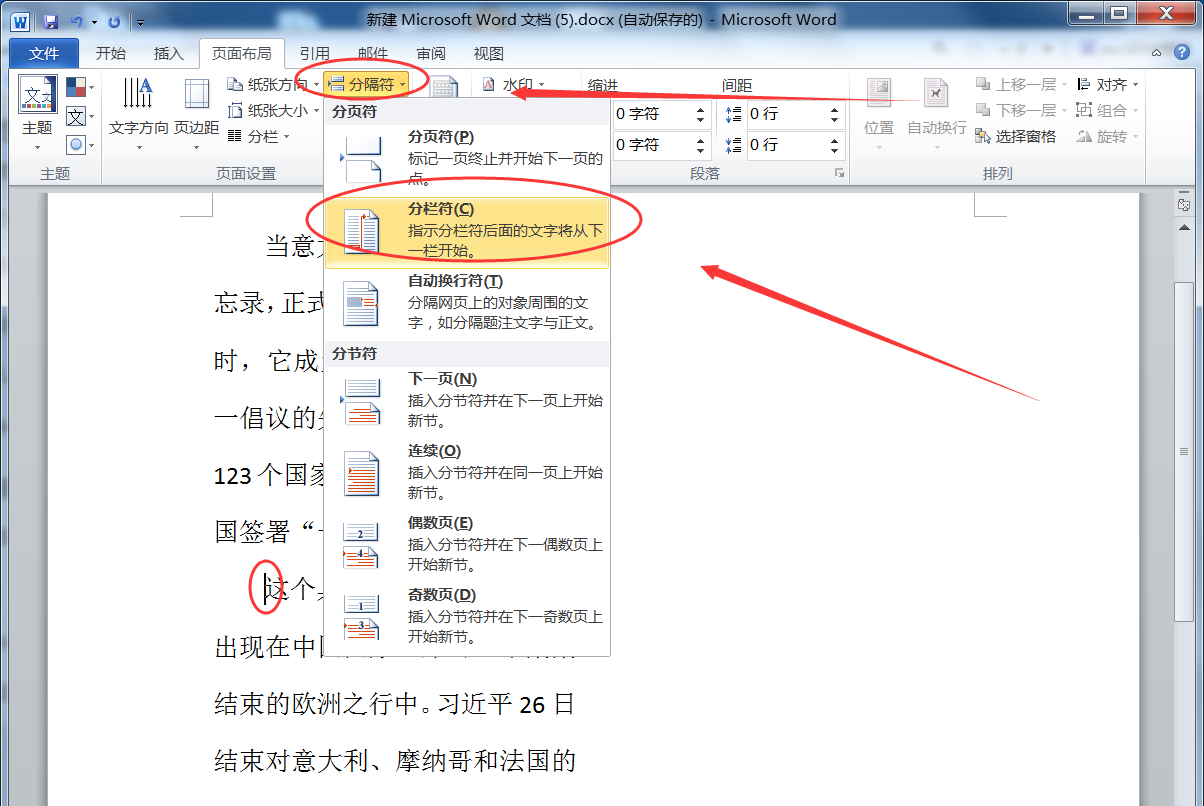Open the 组合 group dropdown
Screen dimensions: 1204x806
[x=1108, y=111]
